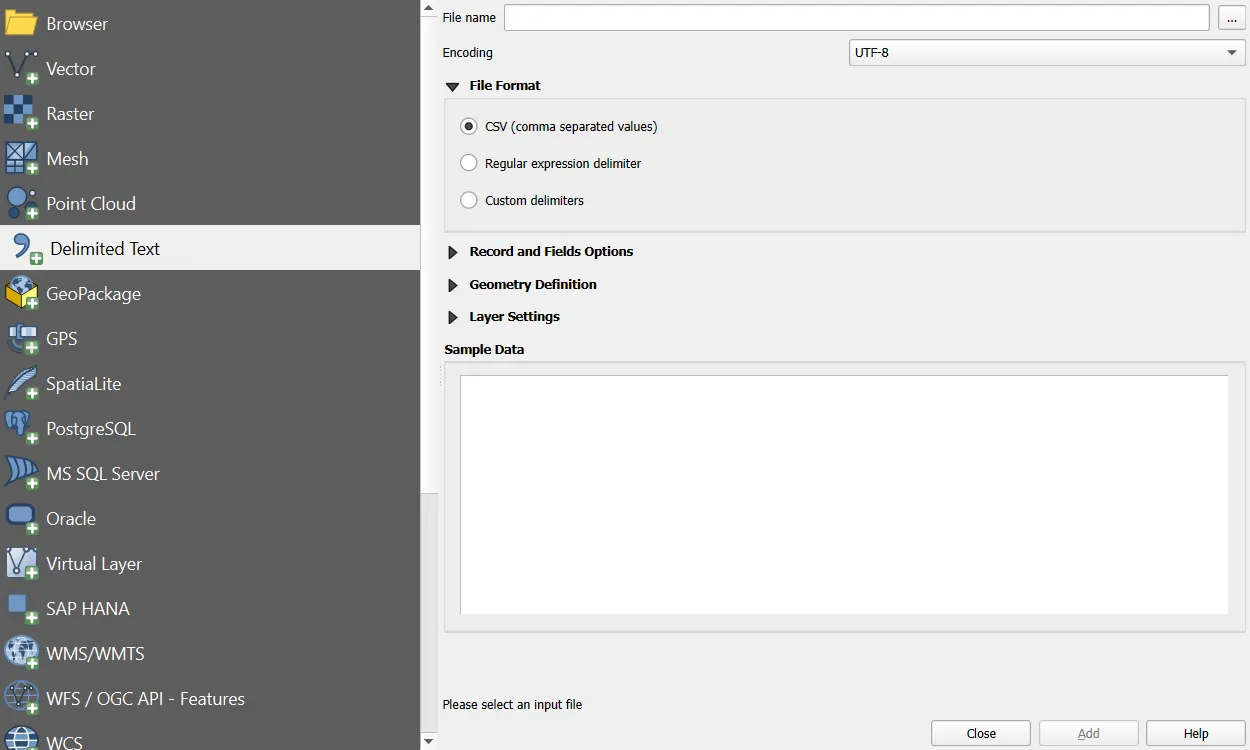Click the GPS device icon

(21, 338)
